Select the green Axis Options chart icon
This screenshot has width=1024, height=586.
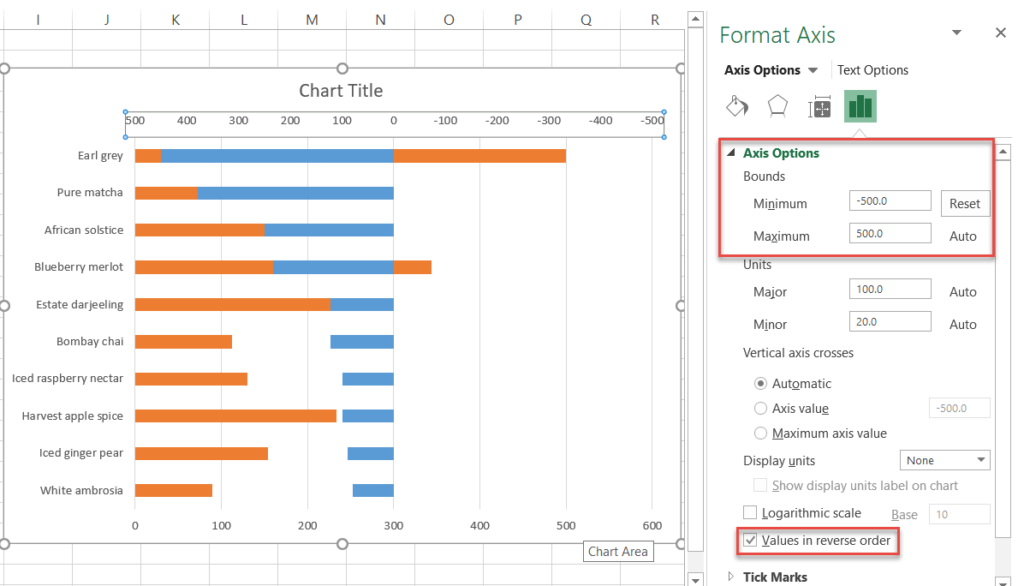pyautogui.click(x=860, y=104)
